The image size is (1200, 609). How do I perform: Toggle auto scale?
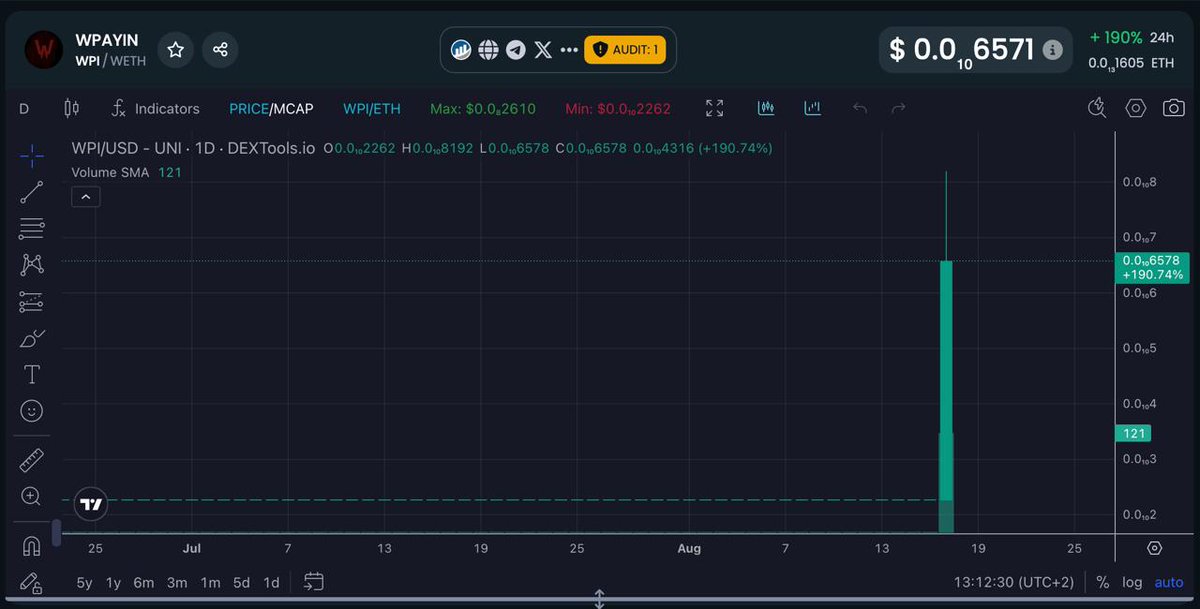coord(1168,582)
